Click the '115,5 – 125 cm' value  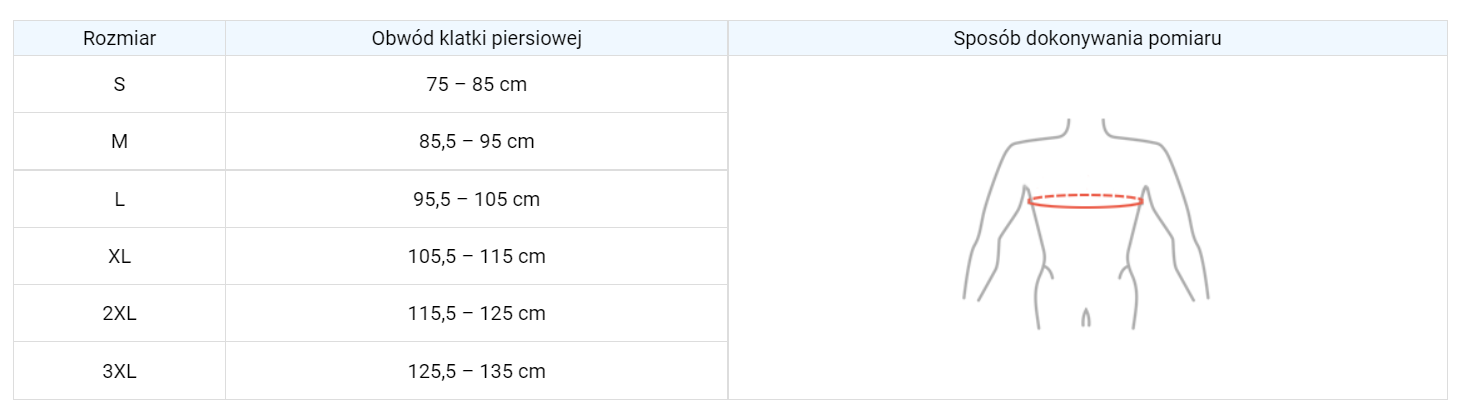(476, 313)
